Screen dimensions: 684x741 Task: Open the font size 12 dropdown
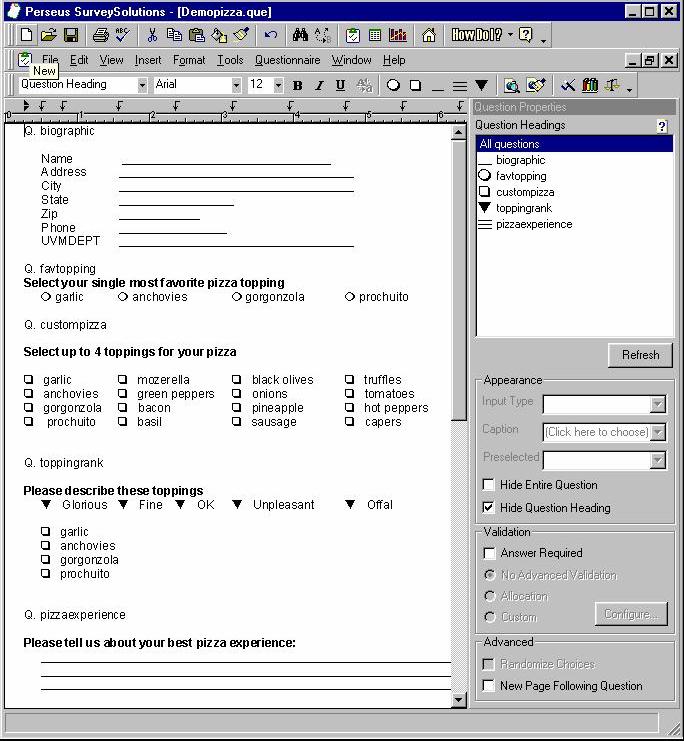point(278,85)
